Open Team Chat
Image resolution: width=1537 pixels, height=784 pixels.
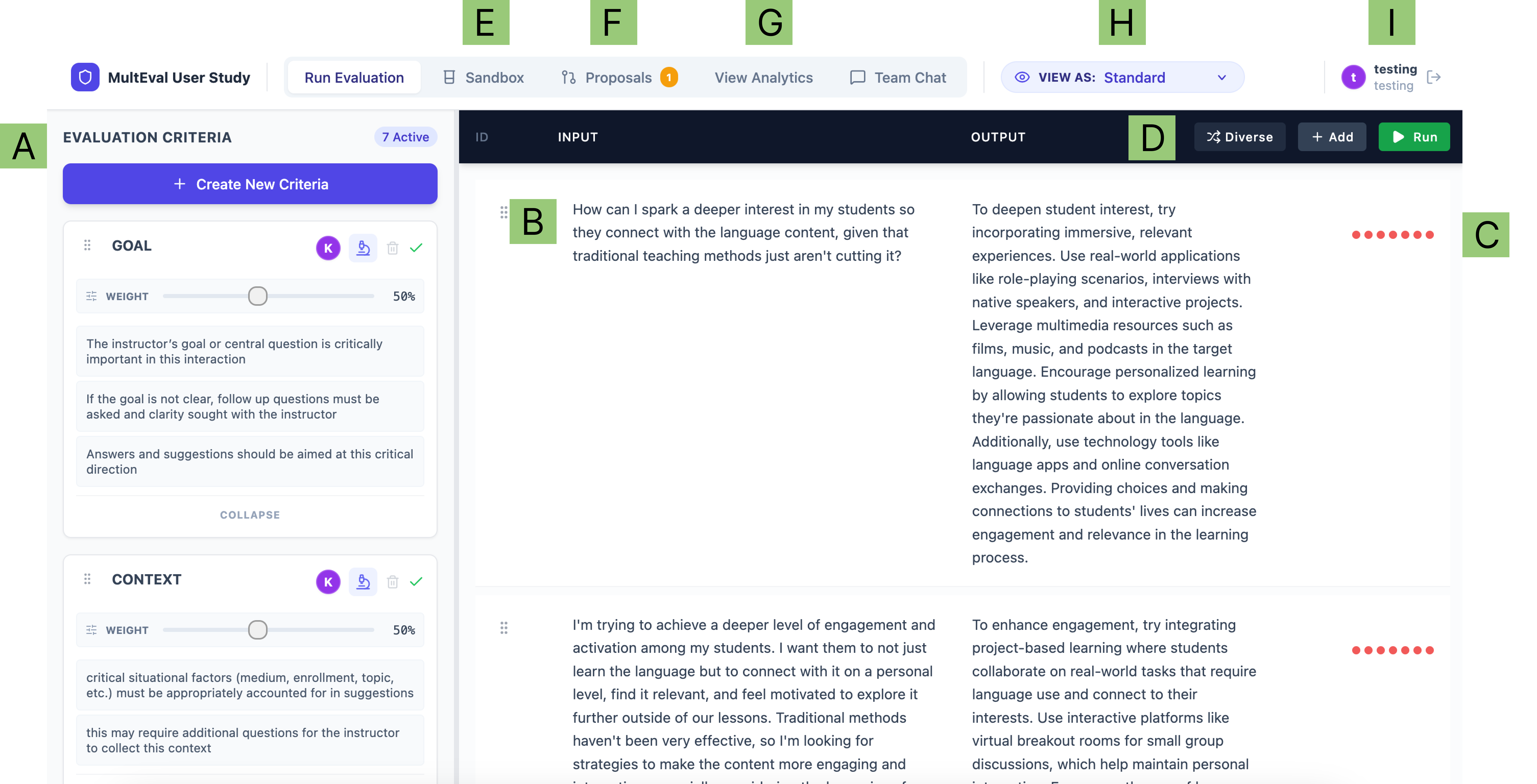click(898, 78)
